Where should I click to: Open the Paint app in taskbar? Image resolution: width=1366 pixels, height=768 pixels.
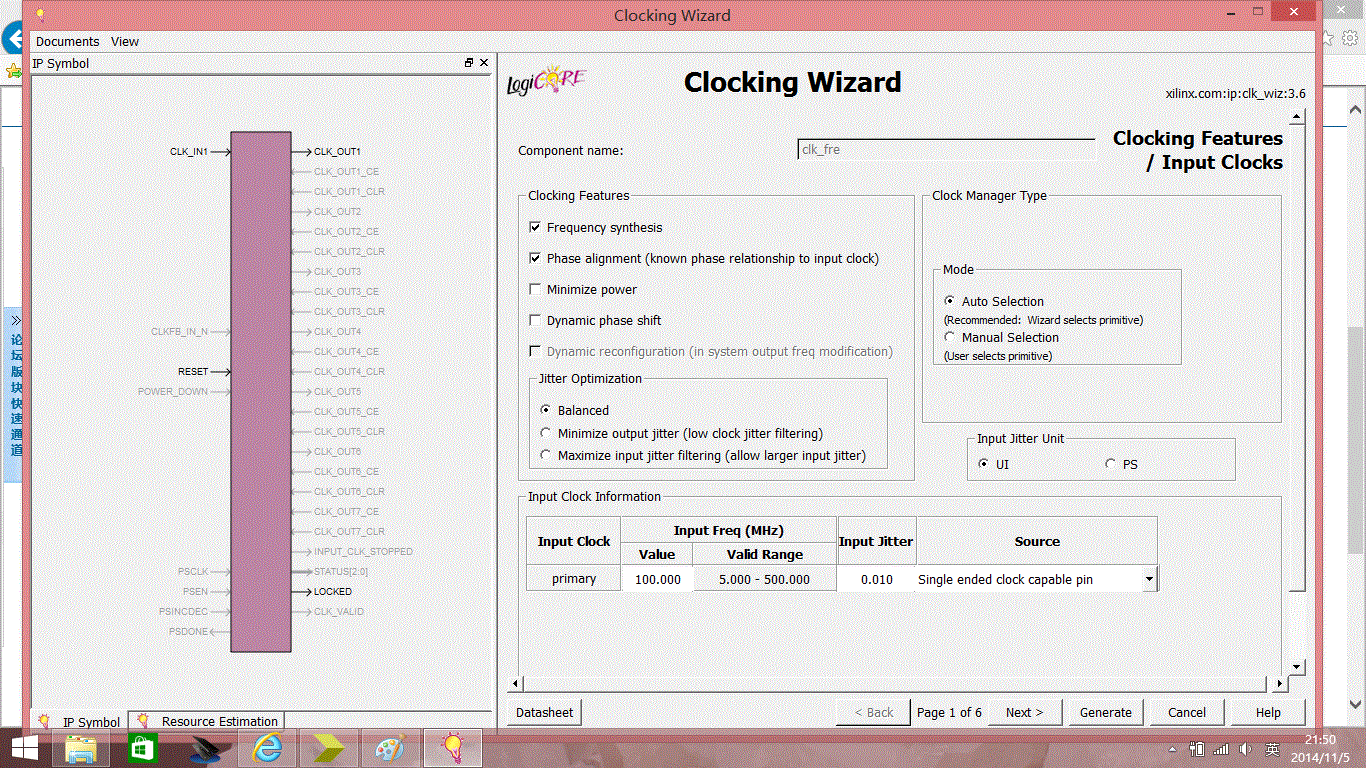(x=390, y=748)
